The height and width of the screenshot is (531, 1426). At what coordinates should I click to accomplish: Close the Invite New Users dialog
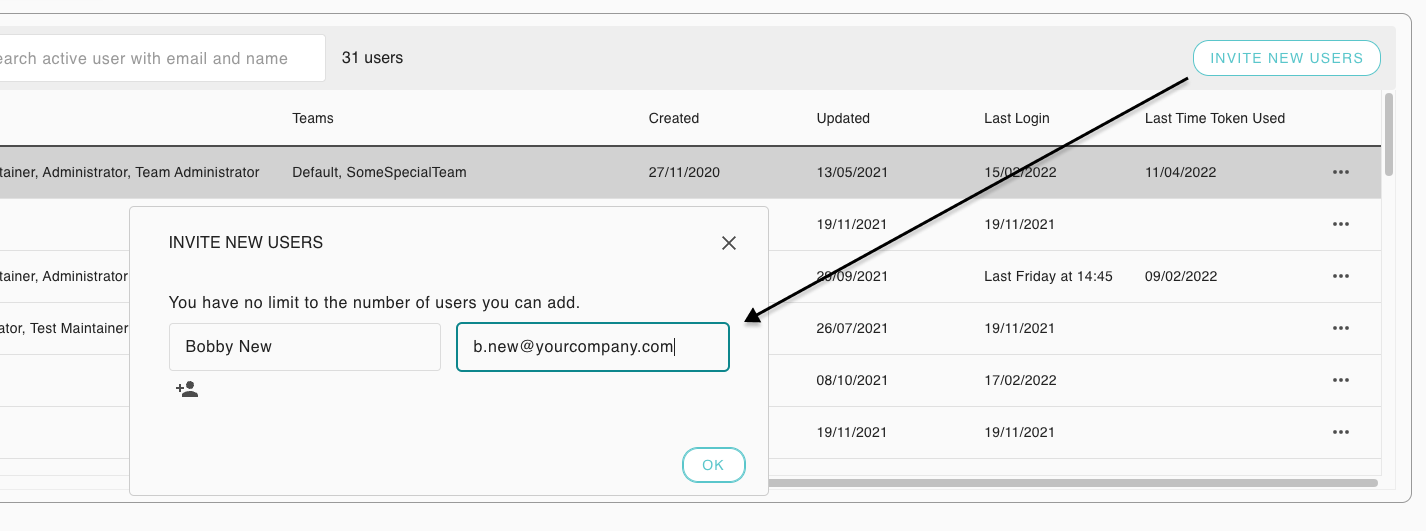[x=729, y=243]
